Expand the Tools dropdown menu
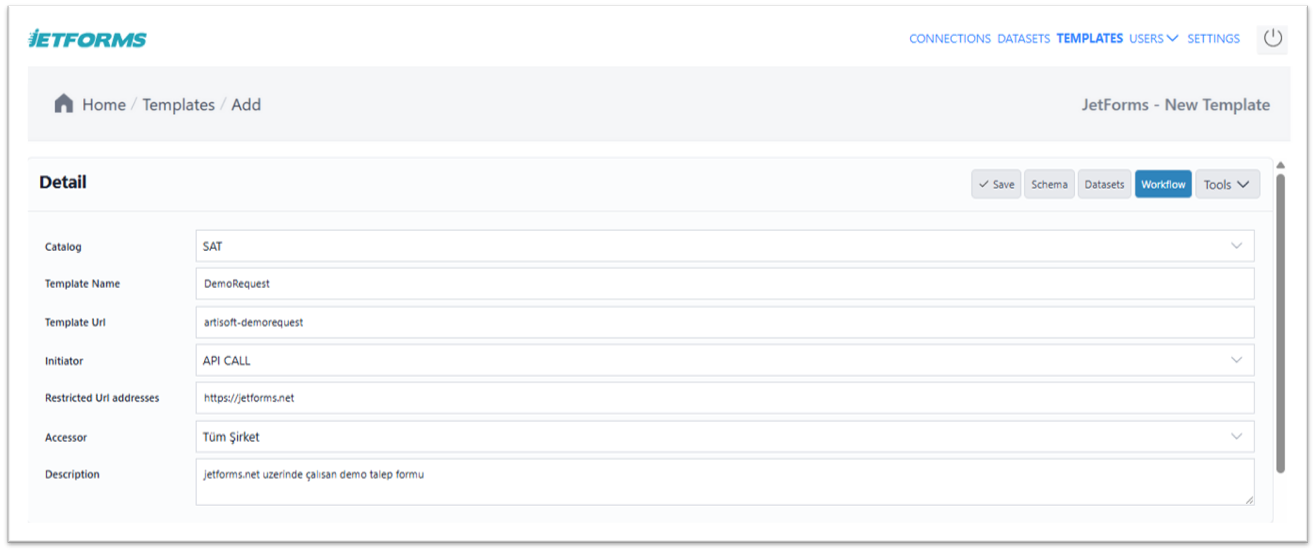 tap(1227, 184)
